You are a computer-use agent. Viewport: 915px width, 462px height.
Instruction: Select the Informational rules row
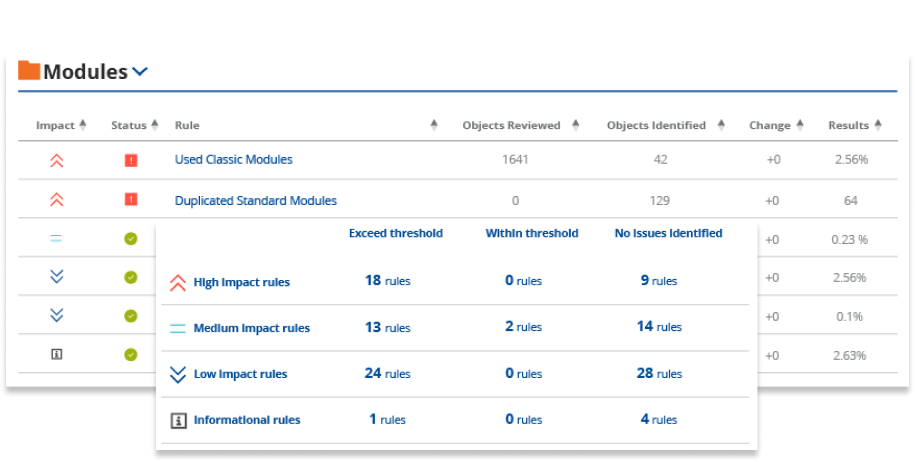[x=246, y=420]
